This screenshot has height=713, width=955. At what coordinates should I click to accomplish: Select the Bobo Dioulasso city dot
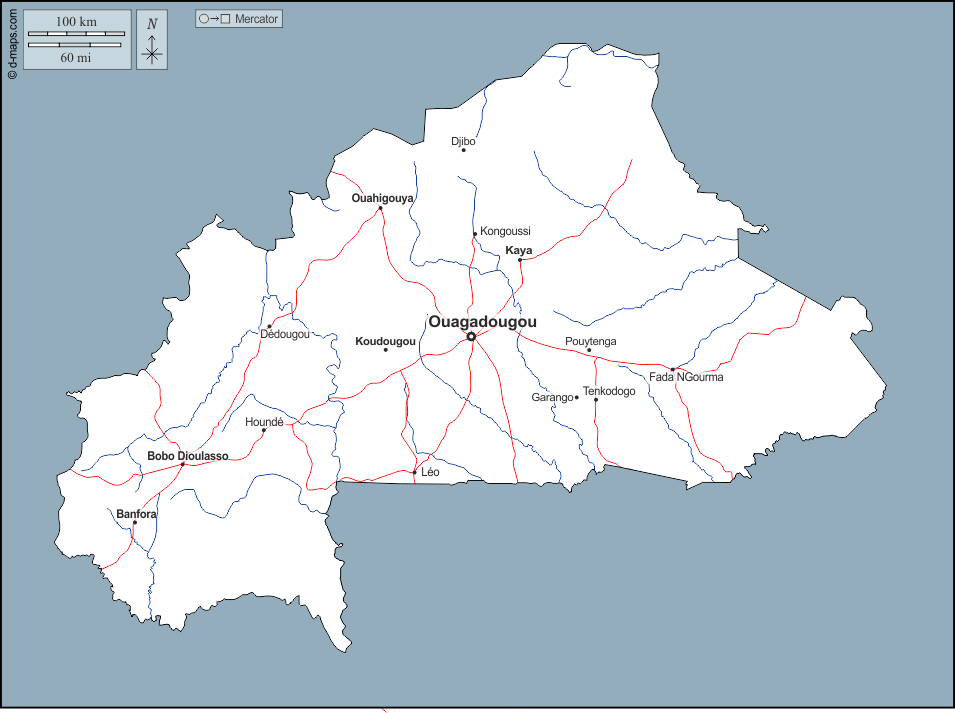[x=183, y=465]
